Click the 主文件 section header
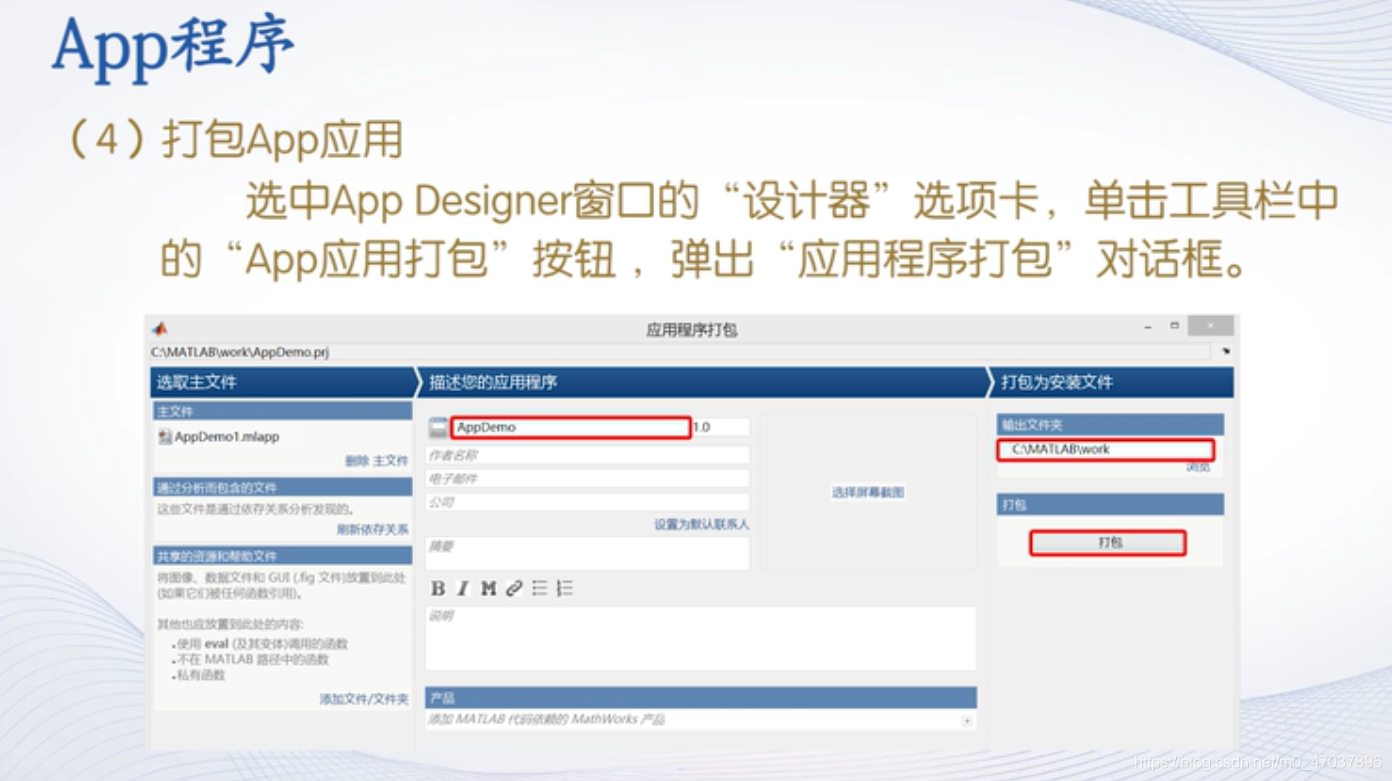The image size is (1392, 781). 282,411
